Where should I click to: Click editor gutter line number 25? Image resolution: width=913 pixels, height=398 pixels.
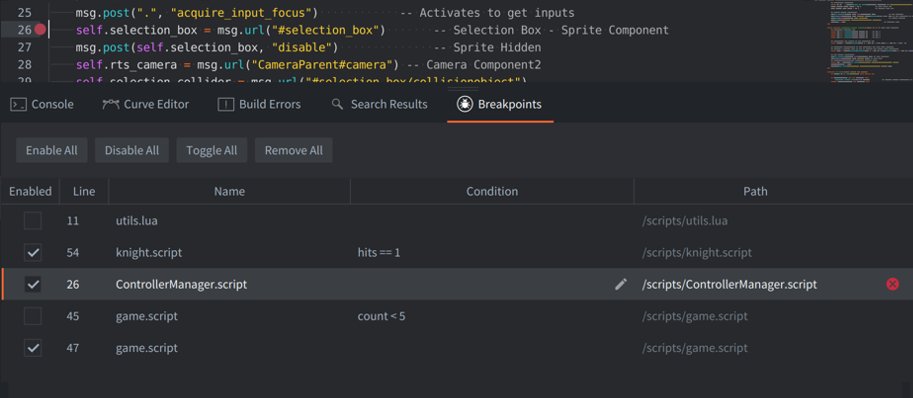(x=25, y=13)
